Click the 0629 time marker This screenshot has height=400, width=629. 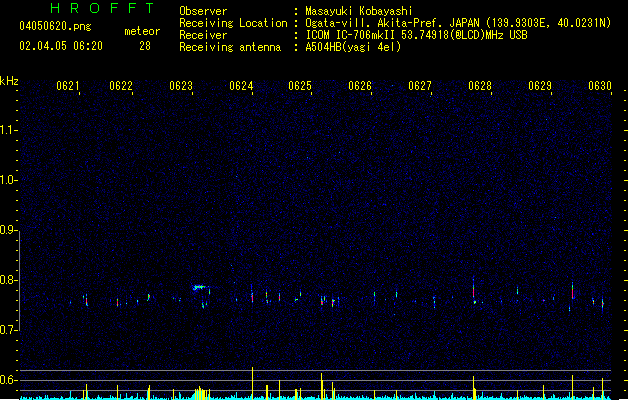[x=540, y=86]
